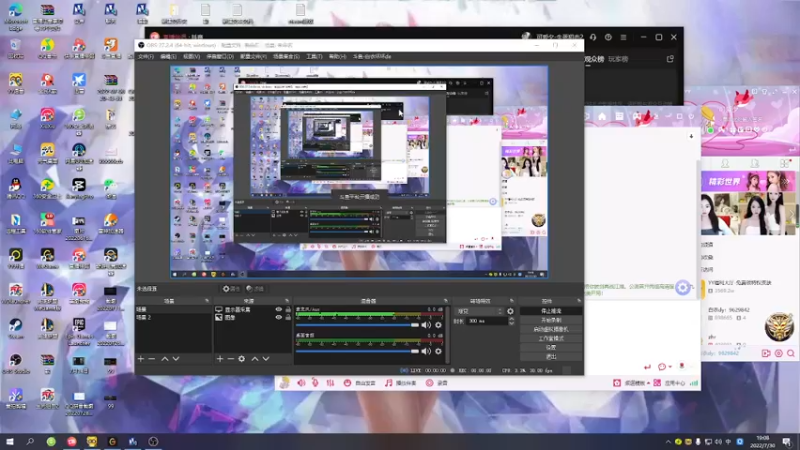Pop out the Sources dock panel
The height and width of the screenshot is (450, 800).
coord(287,301)
